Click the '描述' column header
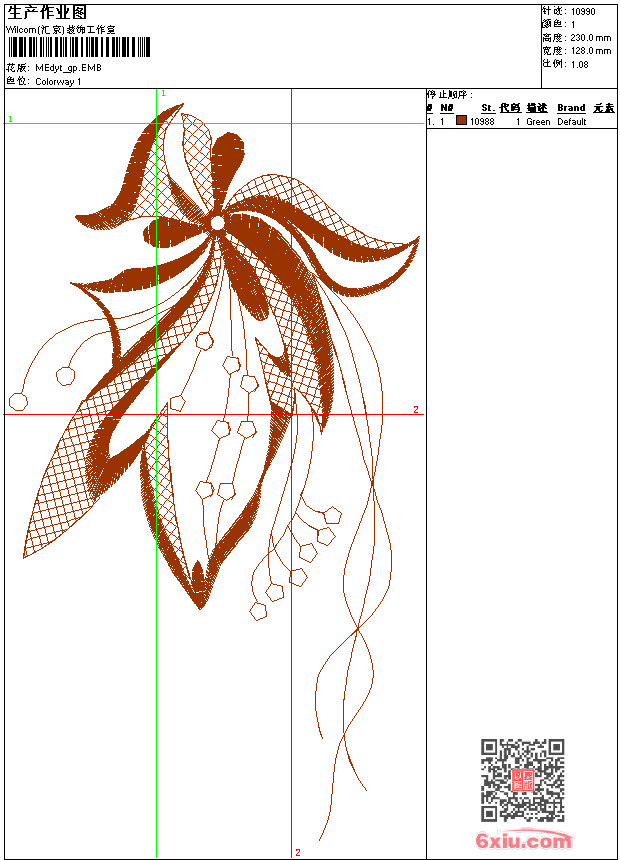 click(537, 108)
